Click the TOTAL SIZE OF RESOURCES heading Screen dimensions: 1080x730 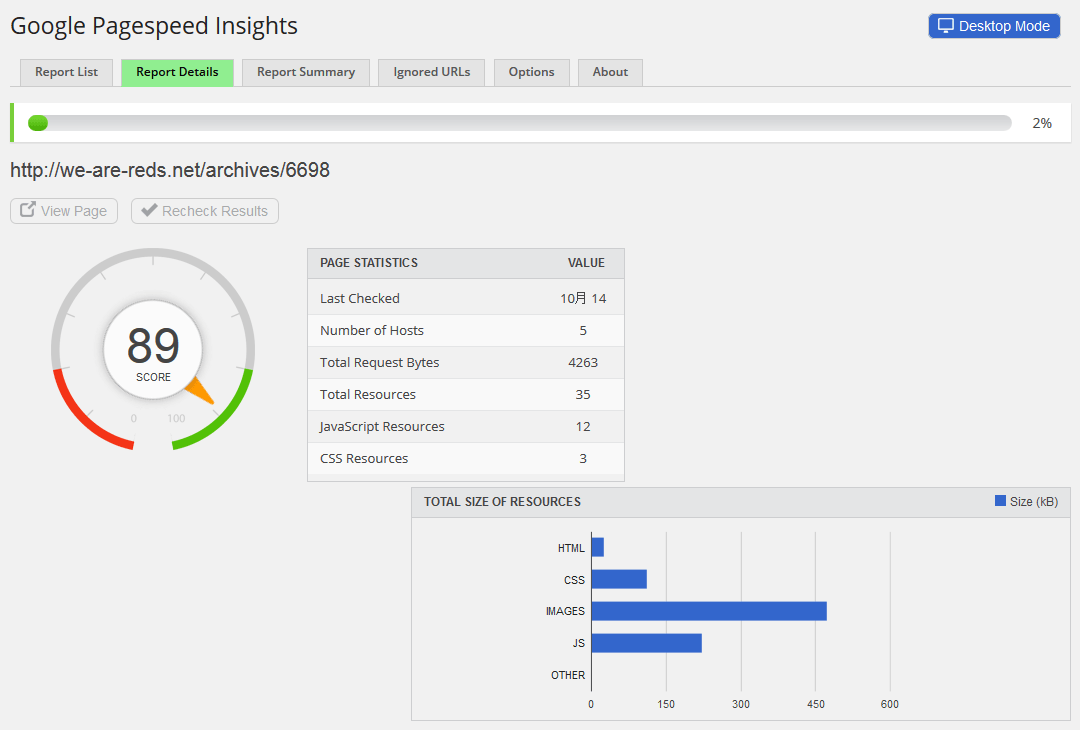coord(502,502)
